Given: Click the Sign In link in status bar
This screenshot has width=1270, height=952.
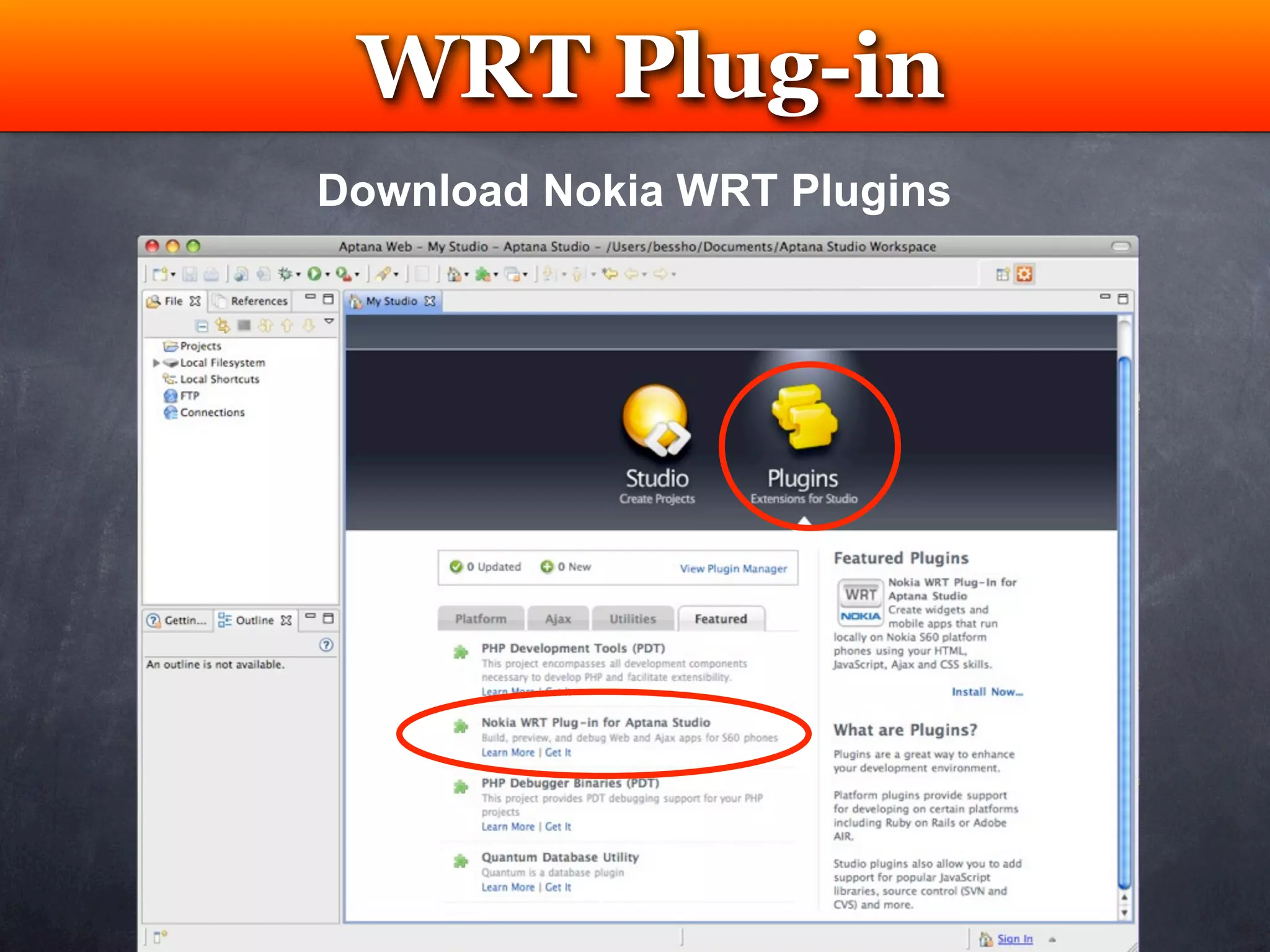Looking at the screenshot, I should click(1015, 939).
